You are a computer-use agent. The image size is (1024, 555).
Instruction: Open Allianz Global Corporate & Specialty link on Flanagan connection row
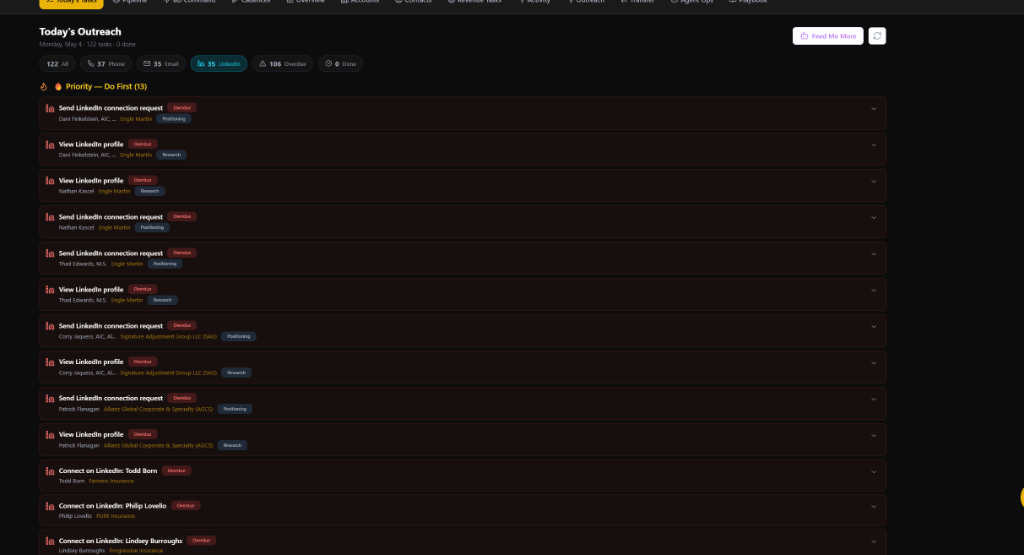point(158,409)
